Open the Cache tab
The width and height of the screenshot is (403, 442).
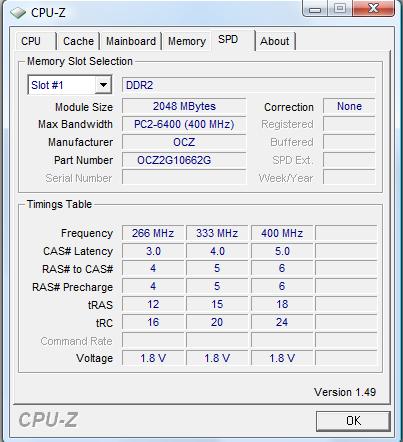[78, 41]
